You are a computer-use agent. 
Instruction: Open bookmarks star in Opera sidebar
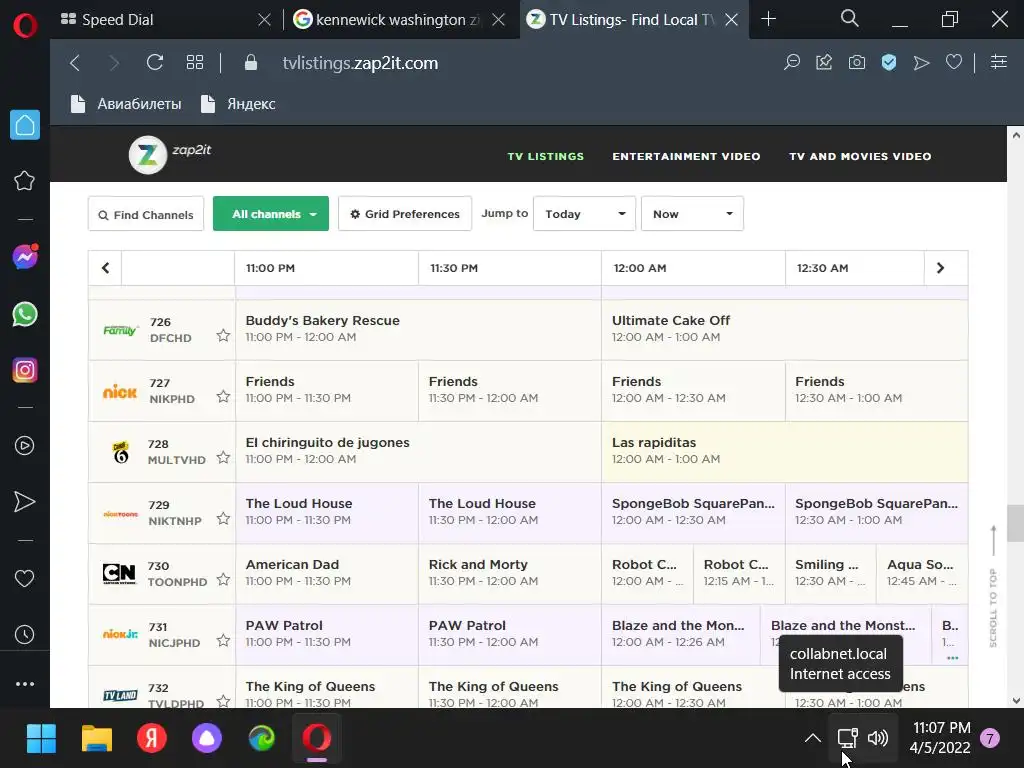pos(25,180)
